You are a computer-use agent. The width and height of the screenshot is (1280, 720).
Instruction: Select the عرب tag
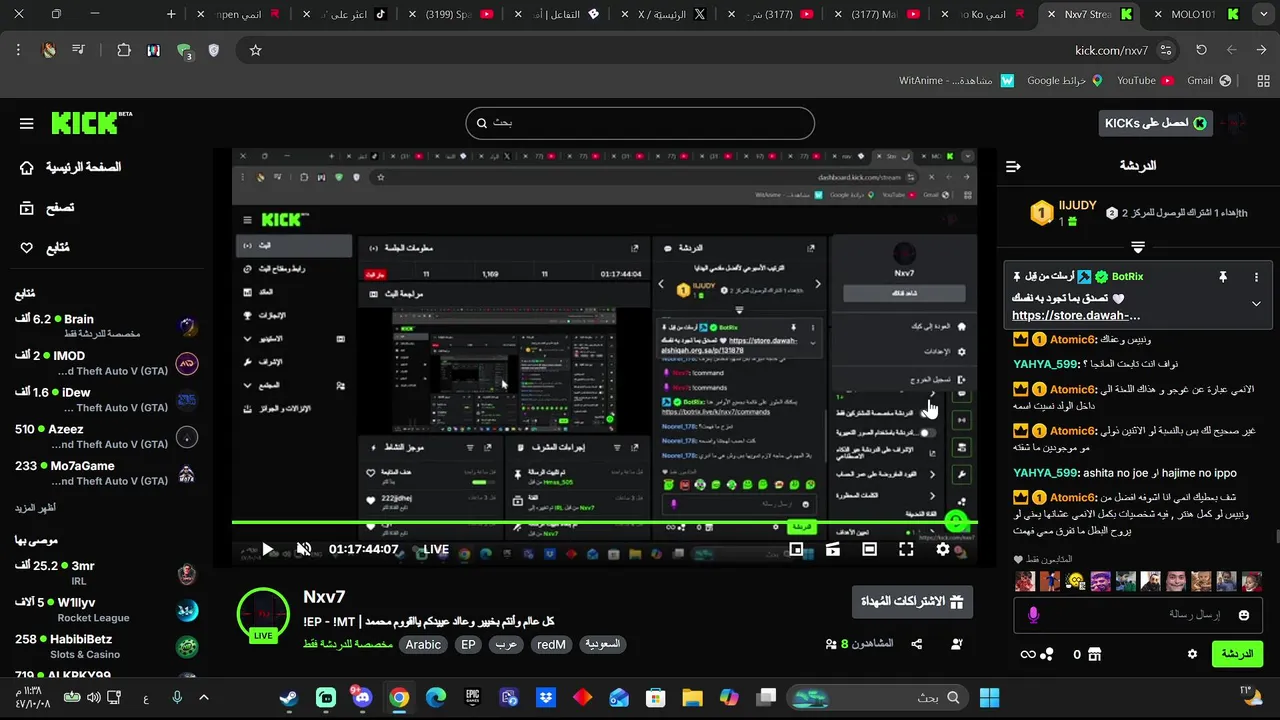coord(506,645)
